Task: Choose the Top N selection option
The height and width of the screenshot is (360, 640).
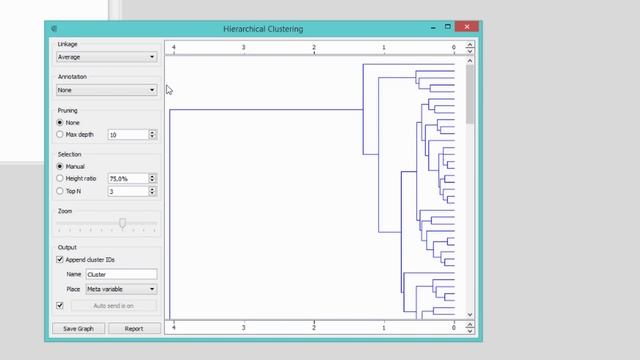Action: (x=60, y=191)
